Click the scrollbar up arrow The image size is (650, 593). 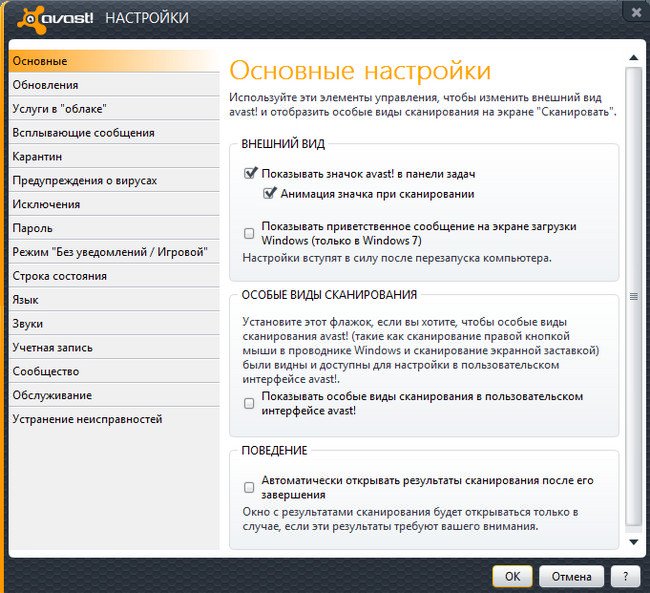click(x=633, y=58)
